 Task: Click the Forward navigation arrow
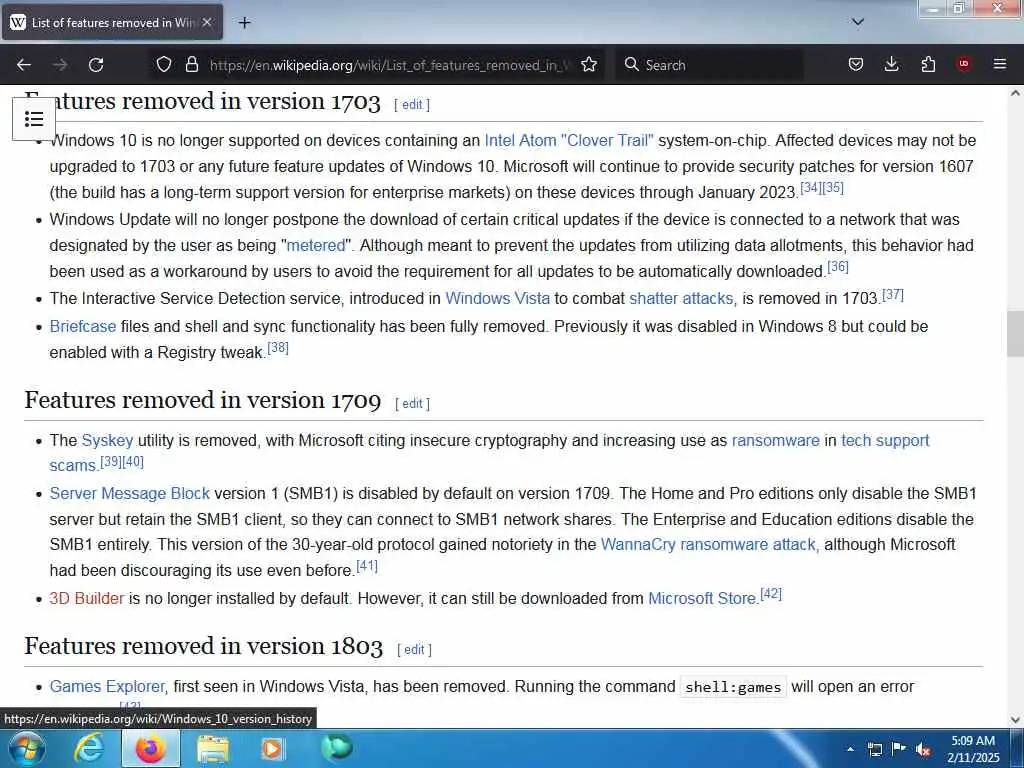[x=60, y=65]
